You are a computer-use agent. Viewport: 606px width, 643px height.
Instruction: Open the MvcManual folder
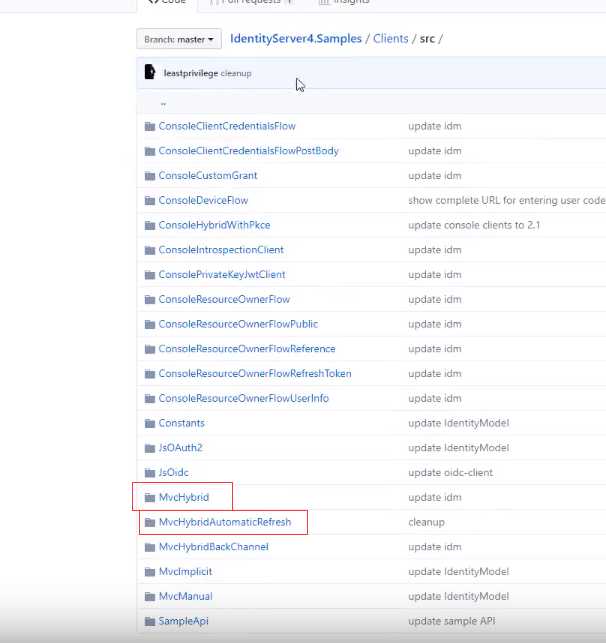point(185,596)
